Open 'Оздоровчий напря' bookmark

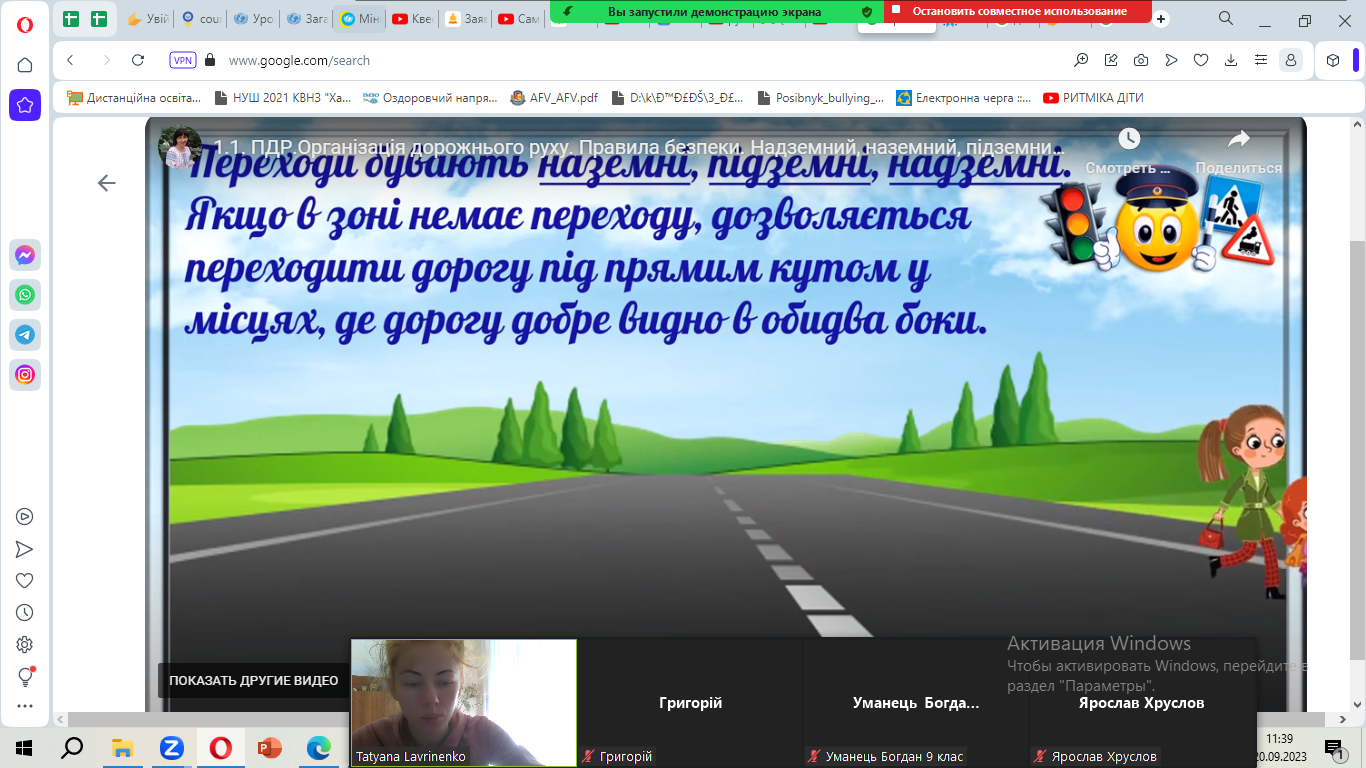(x=429, y=98)
